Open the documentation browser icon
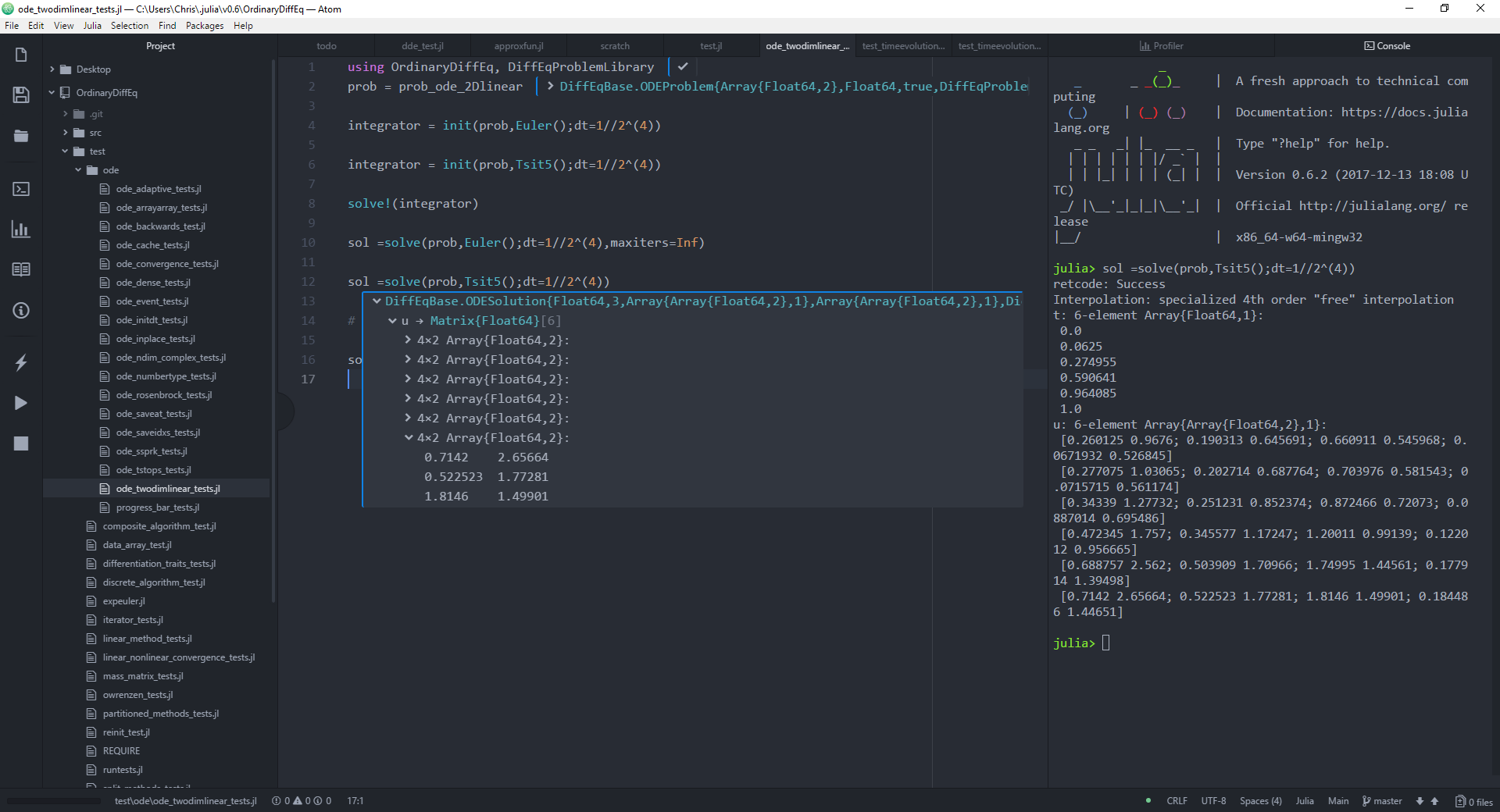This screenshot has height=812, width=1500. [x=21, y=269]
